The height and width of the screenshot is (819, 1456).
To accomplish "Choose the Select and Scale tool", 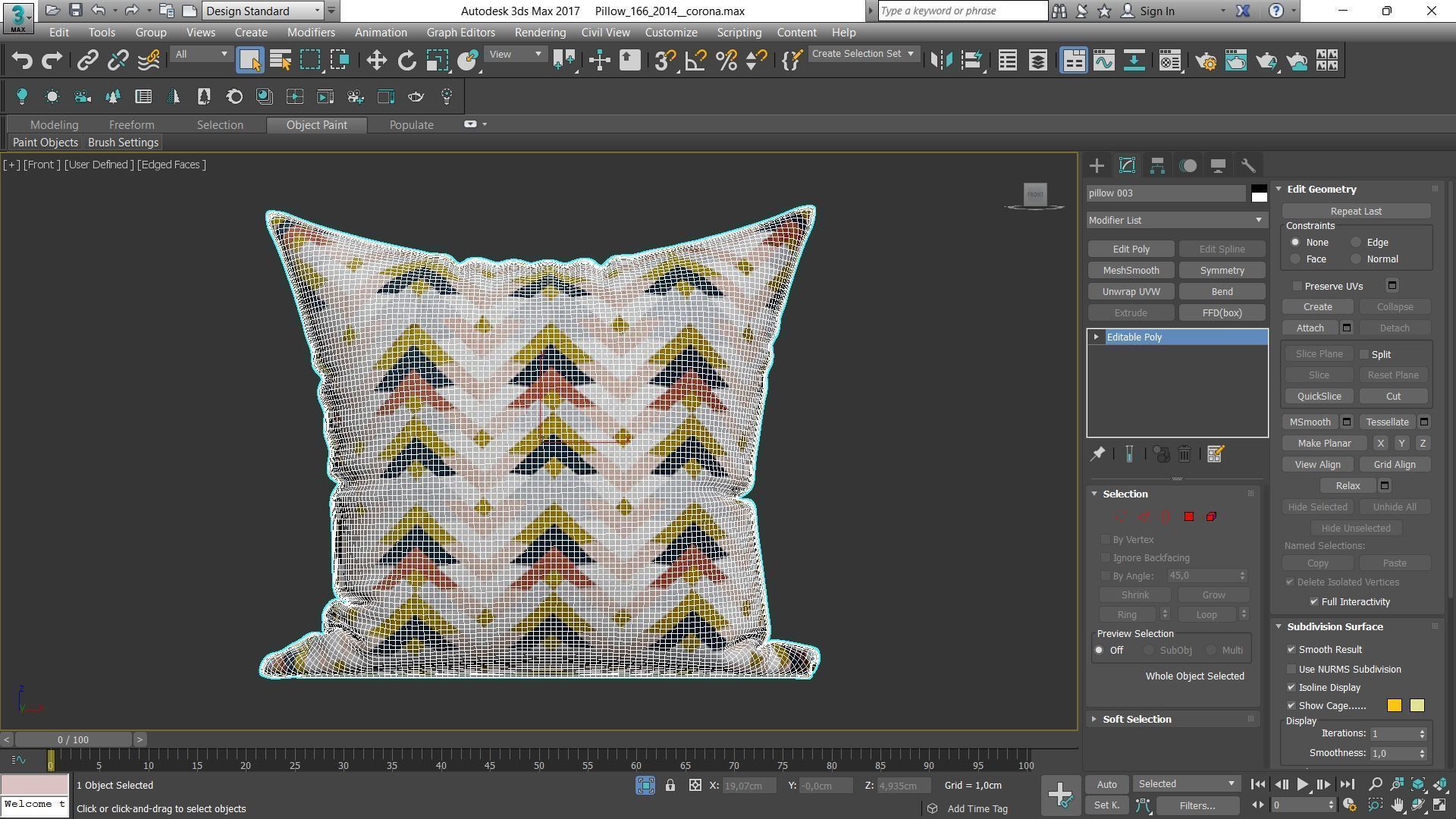I will [x=437, y=61].
